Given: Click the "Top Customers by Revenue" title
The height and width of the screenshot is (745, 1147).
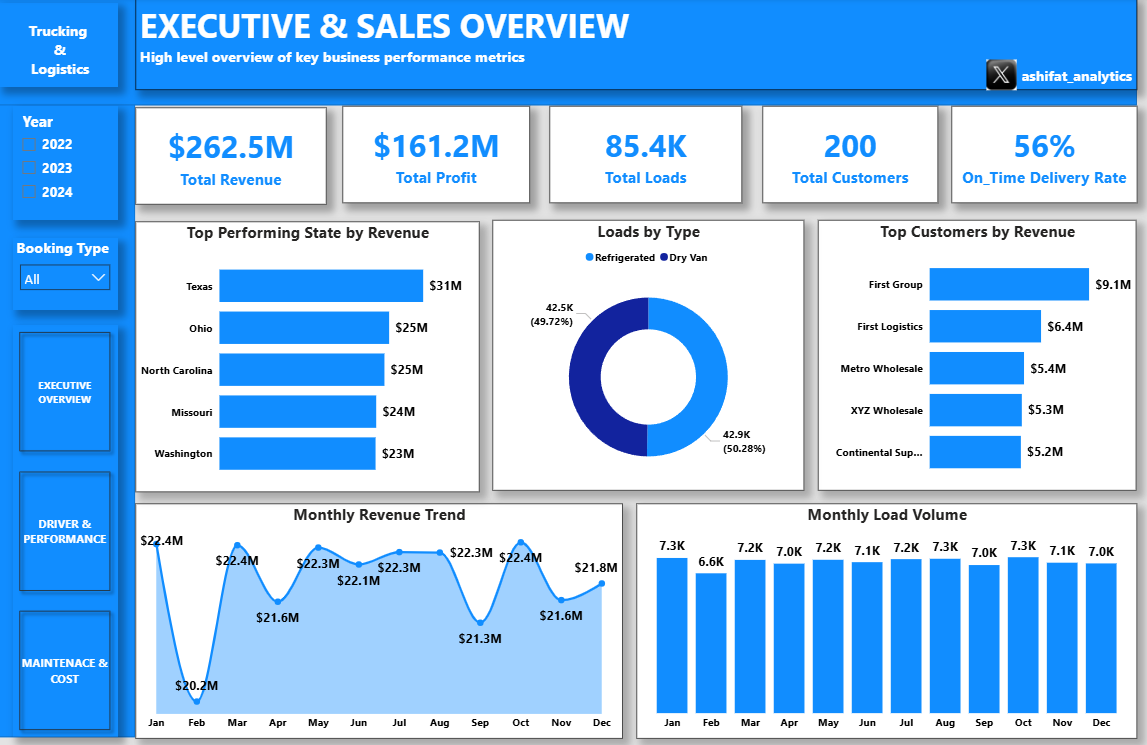Looking at the screenshot, I should (x=977, y=232).
